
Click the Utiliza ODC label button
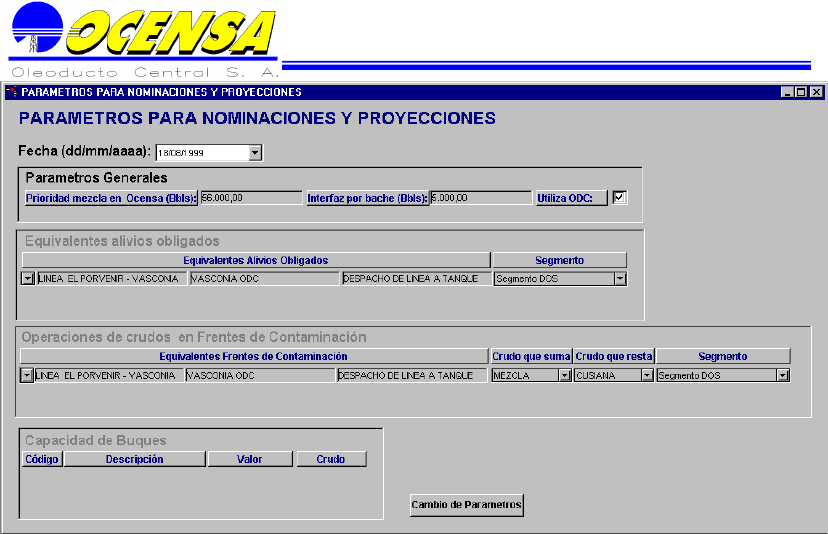[572, 198]
